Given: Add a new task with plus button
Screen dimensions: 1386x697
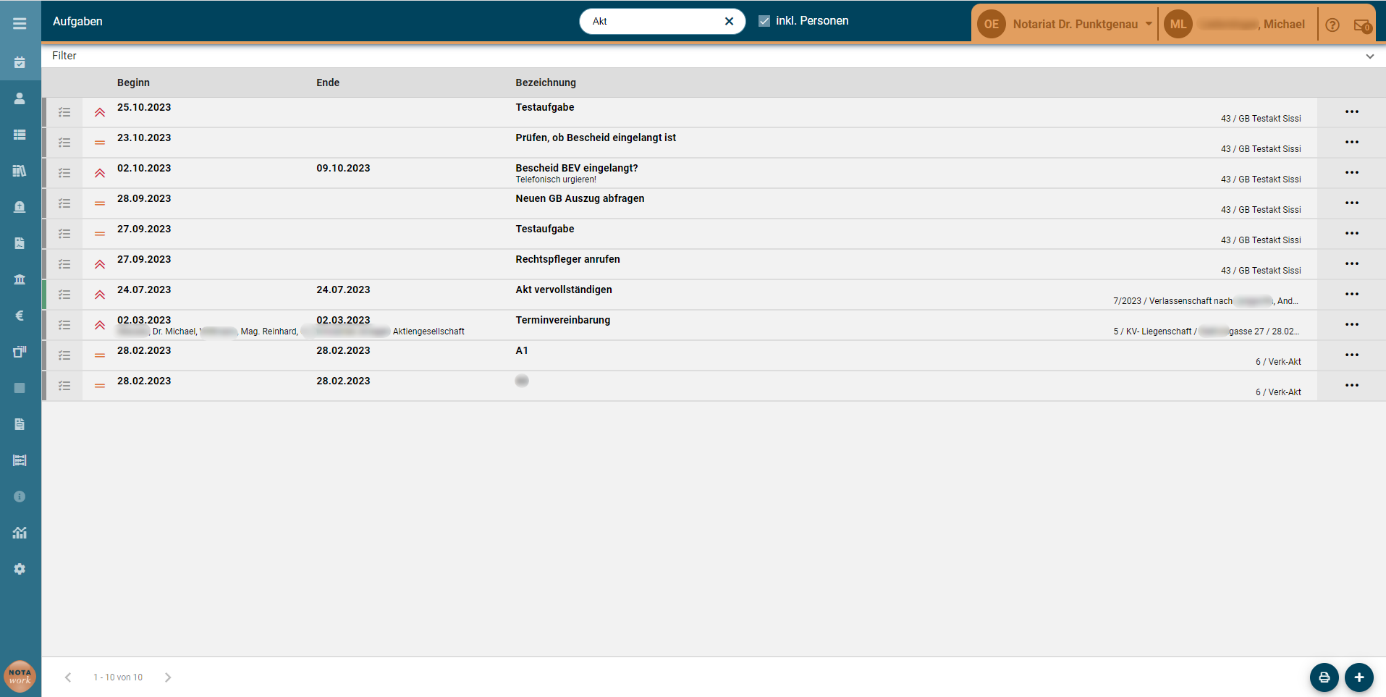Looking at the screenshot, I should pos(1359,677).
